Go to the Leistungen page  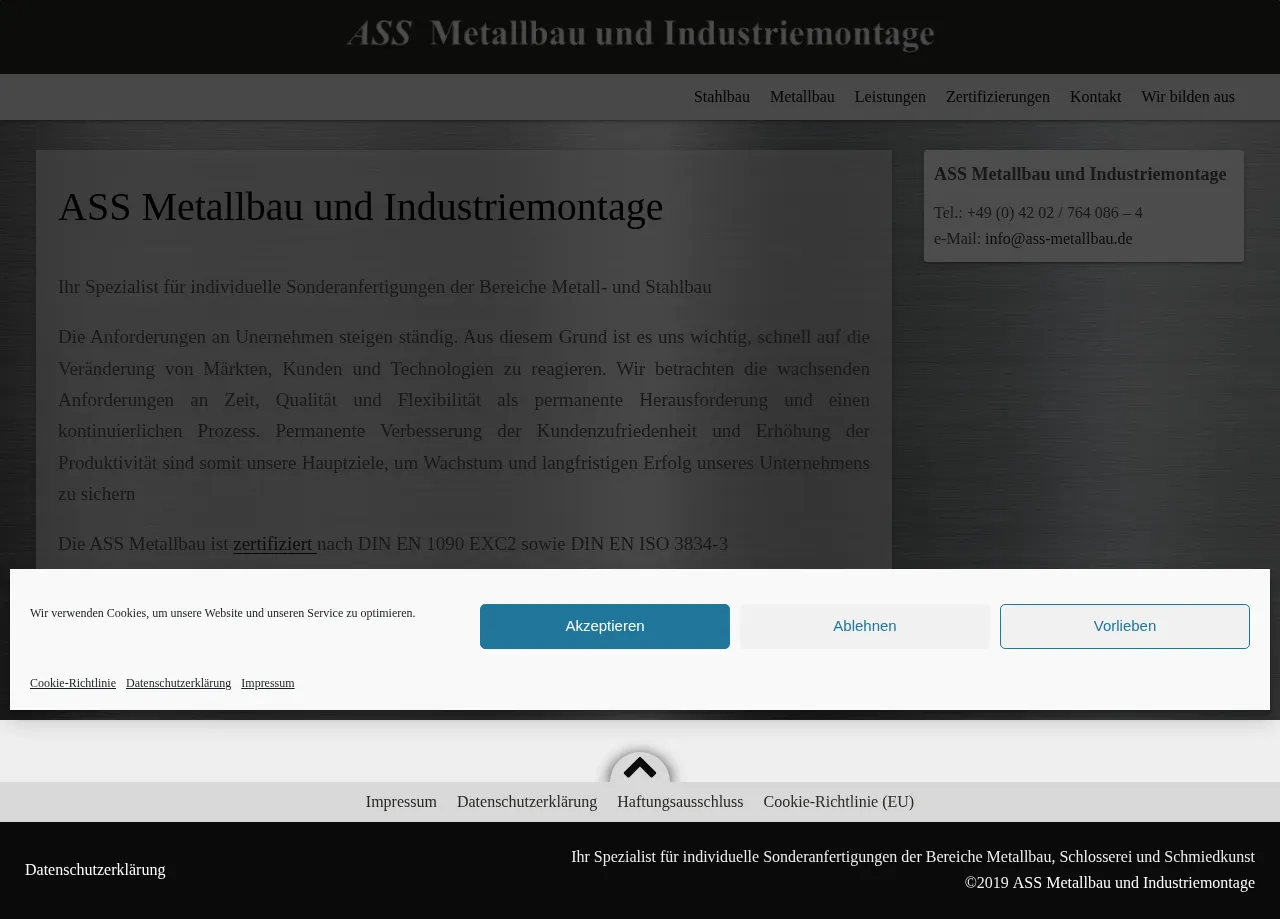coord(890,97)
